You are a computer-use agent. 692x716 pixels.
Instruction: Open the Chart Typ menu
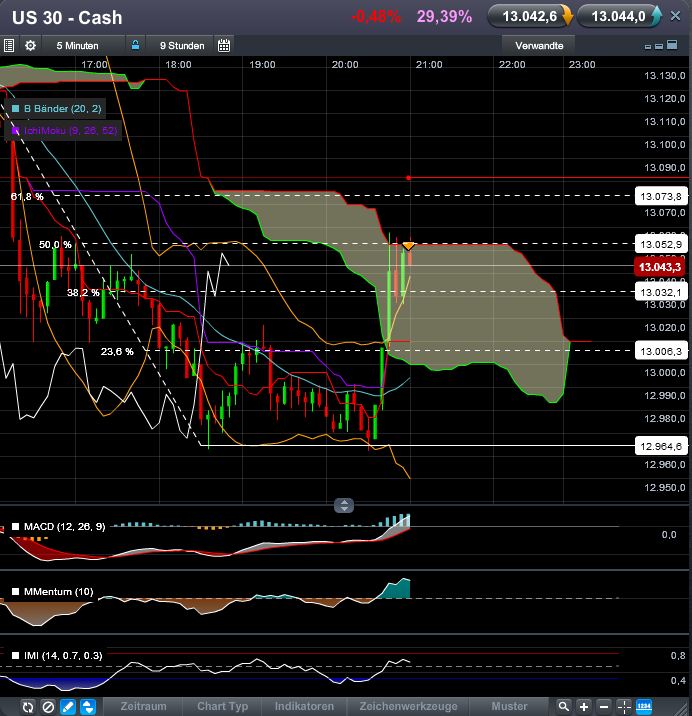point(223,706)
